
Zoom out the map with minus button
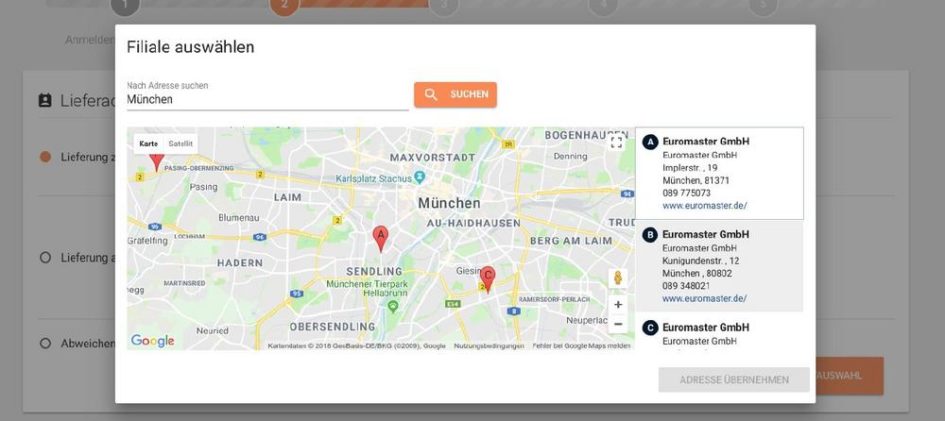tap(617, 324)
